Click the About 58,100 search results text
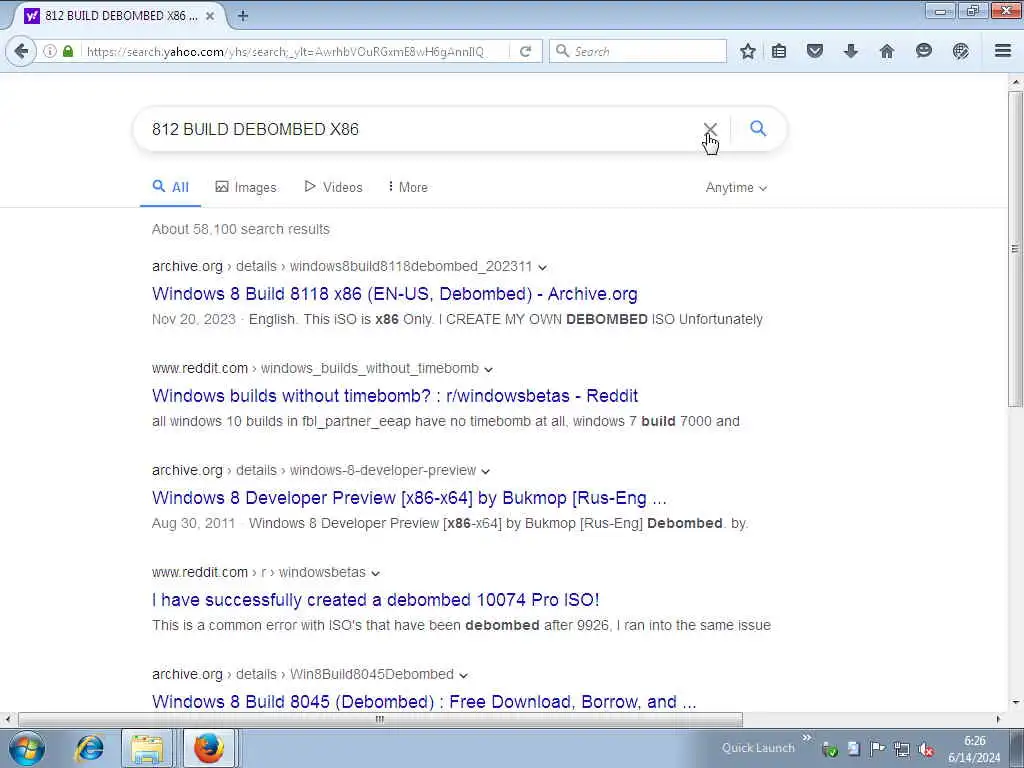The image size is (1024, 768). coord(240,229)
